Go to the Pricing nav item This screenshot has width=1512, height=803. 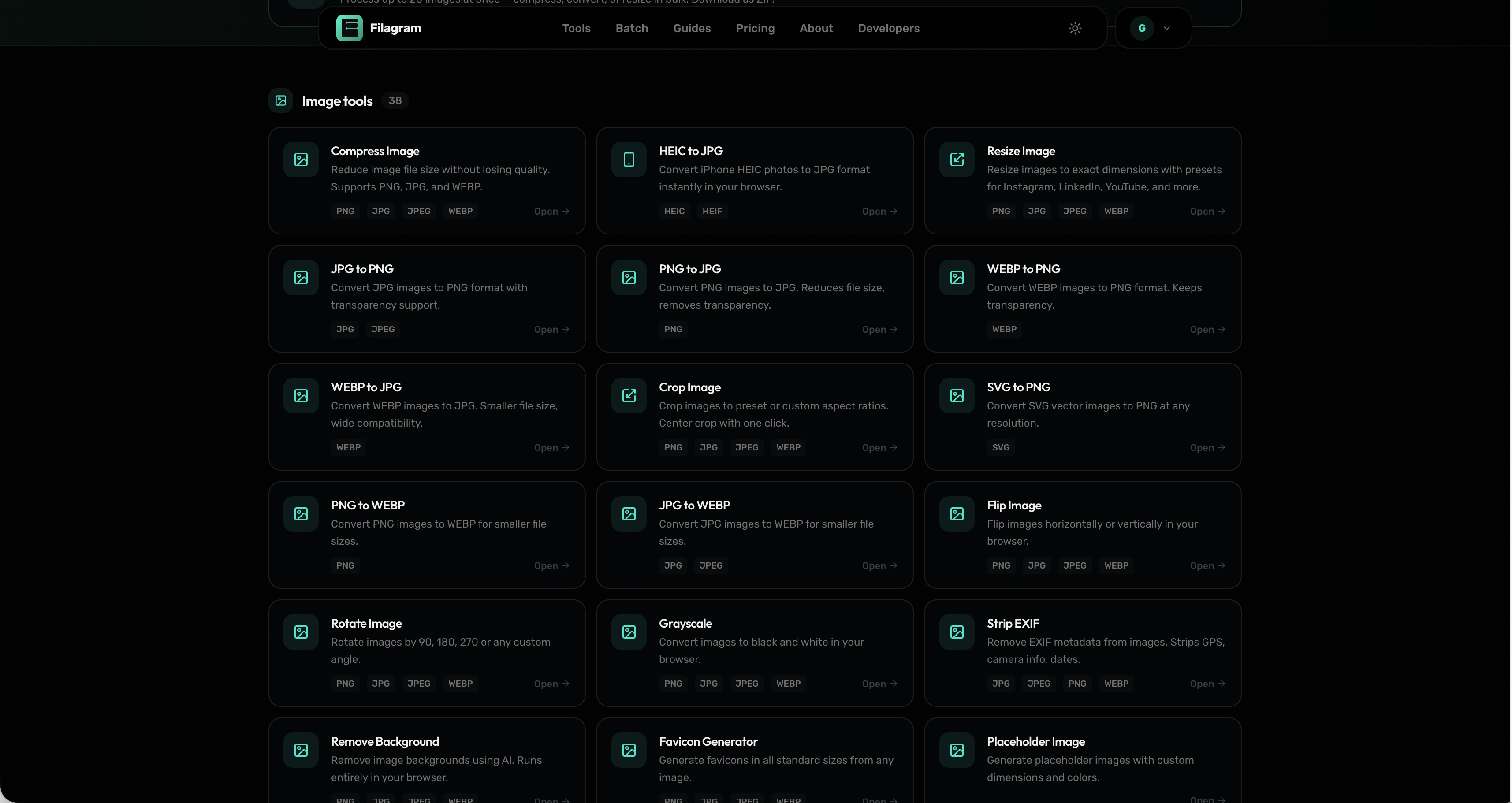(755, 28)
